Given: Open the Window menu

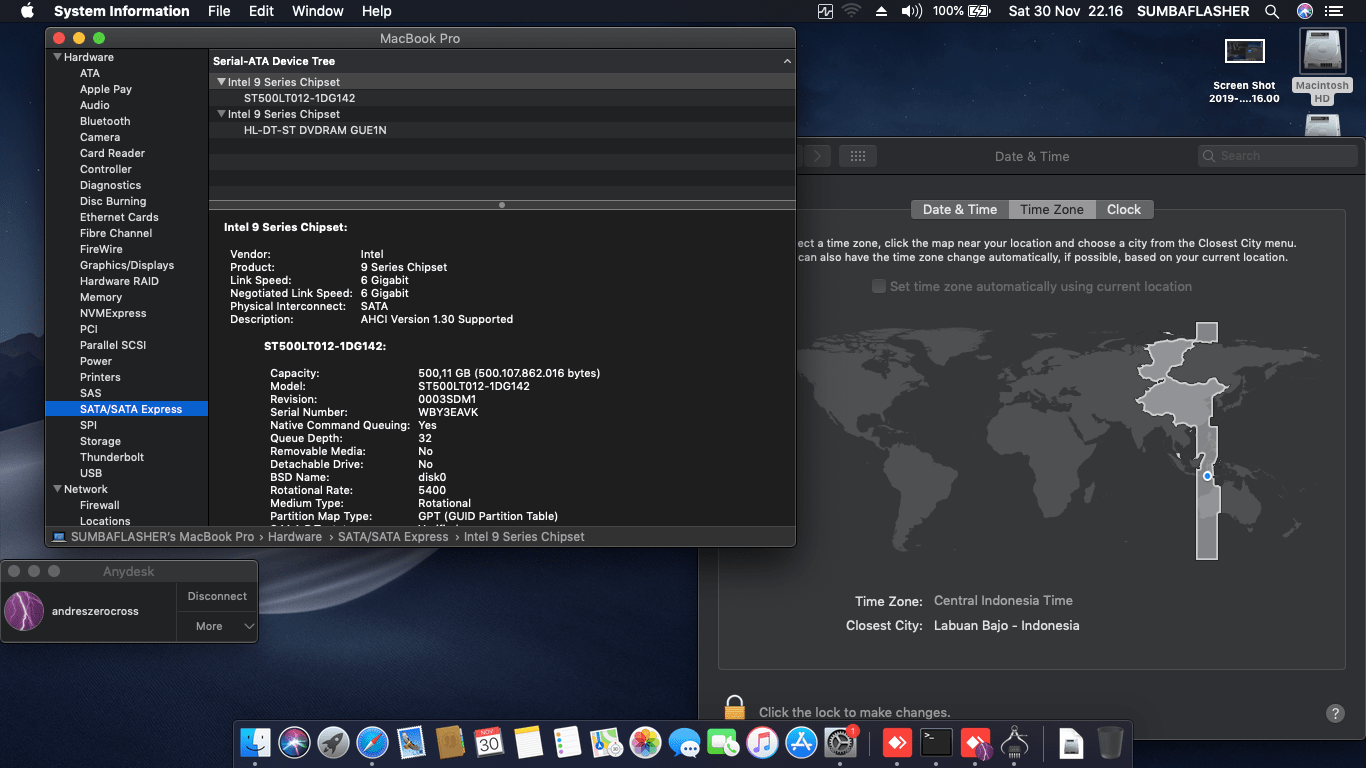Looking at the screenshot, I should [x=317, y=11].
